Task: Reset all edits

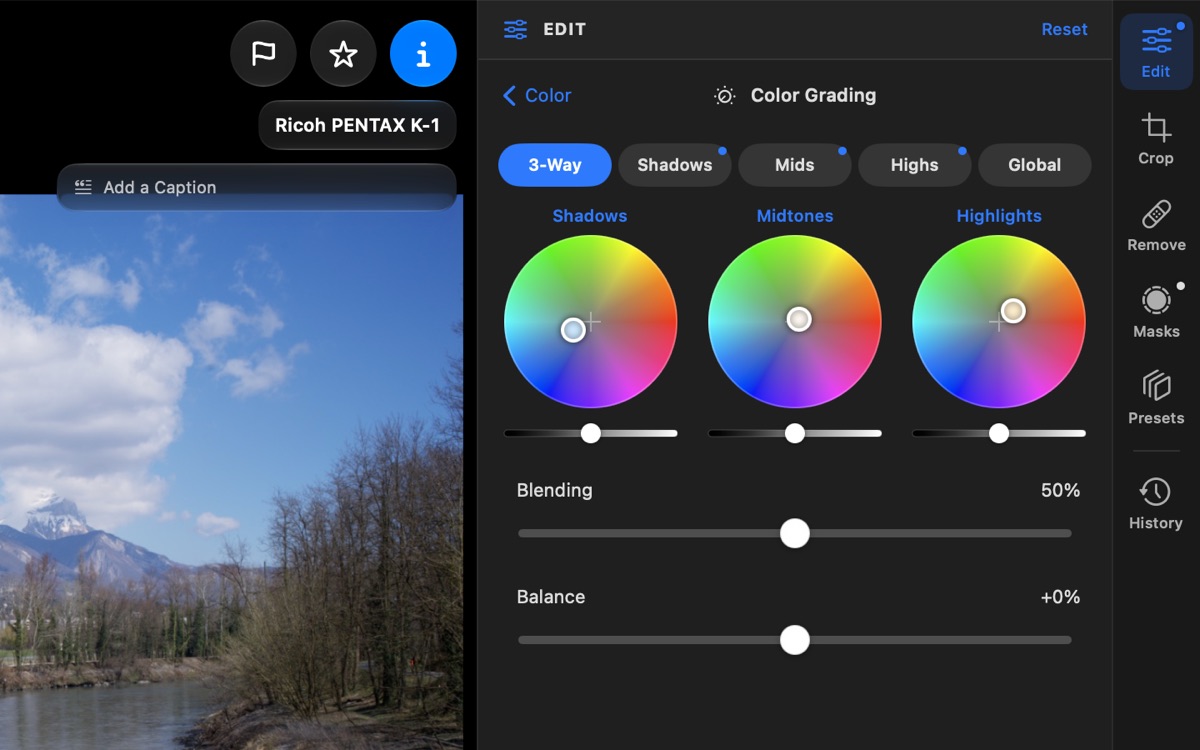Action: coord(1064,29)
